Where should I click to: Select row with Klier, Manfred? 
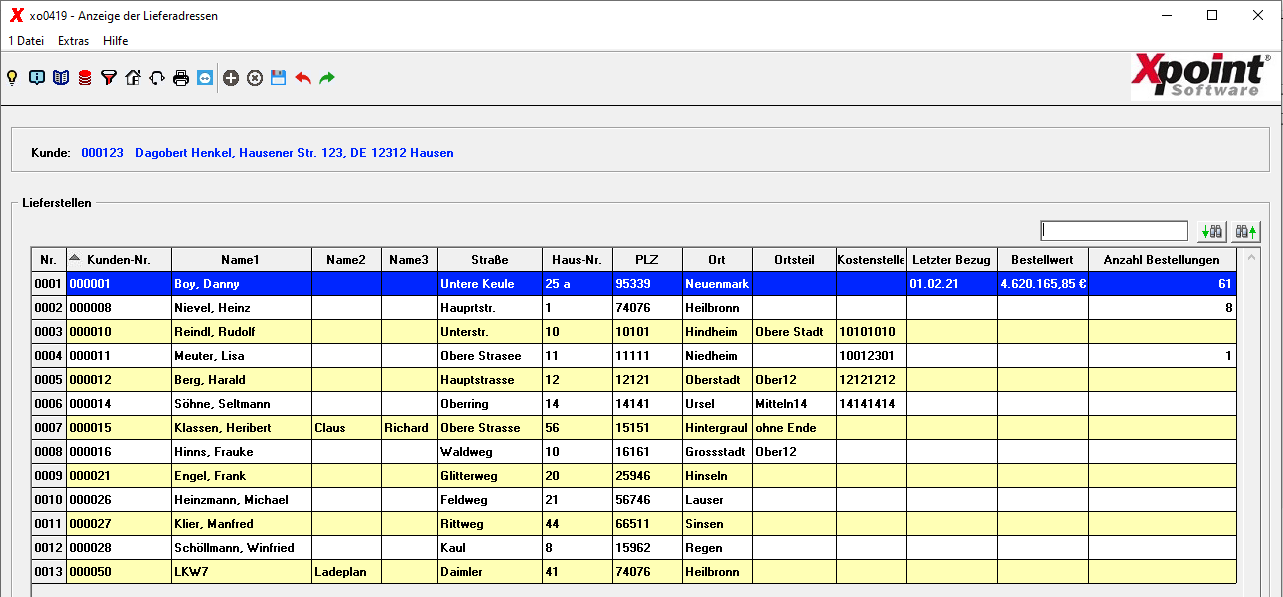point(634,524)
